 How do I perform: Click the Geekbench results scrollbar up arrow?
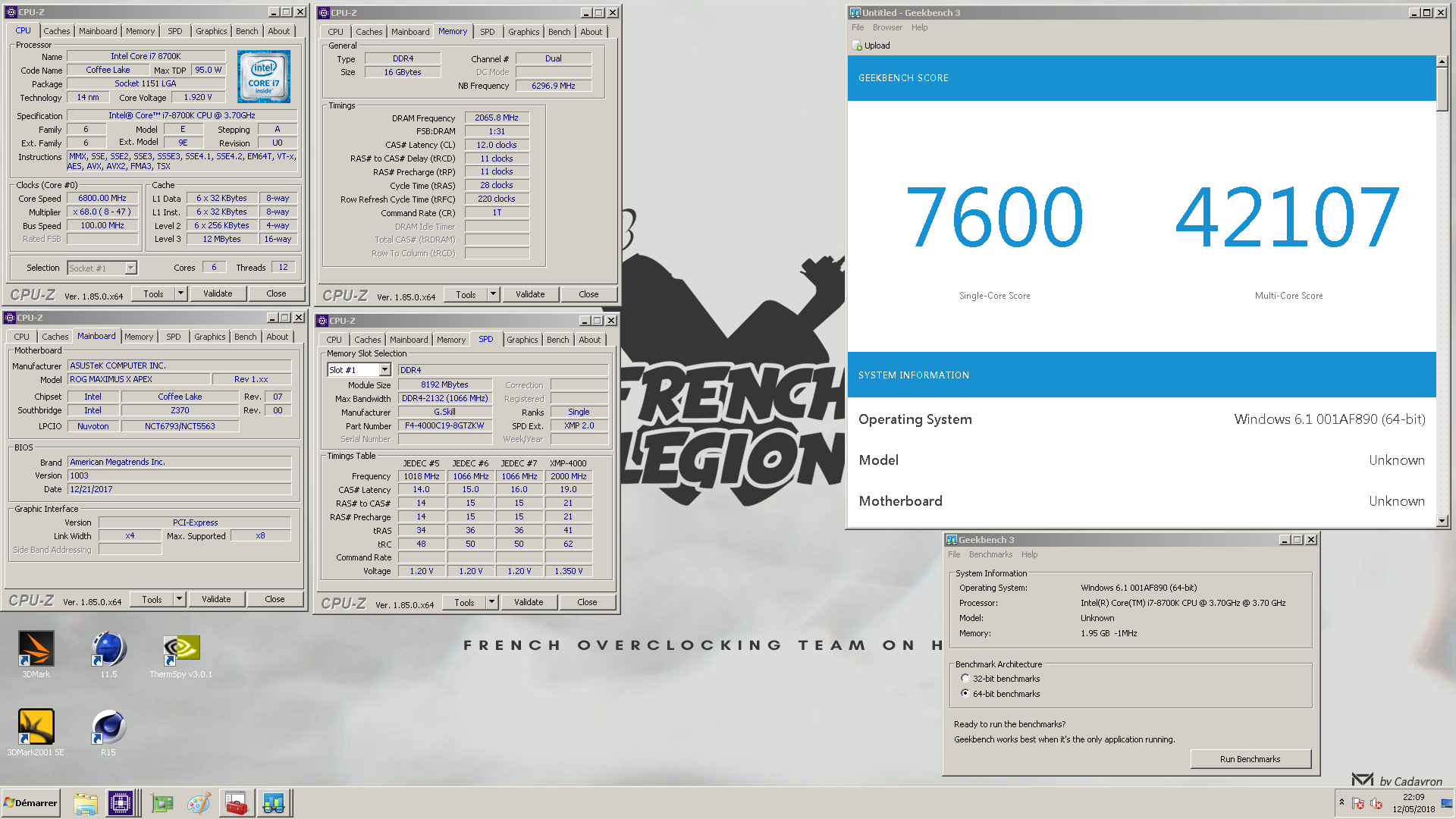pyautogui.click(x=1442, y=61)
